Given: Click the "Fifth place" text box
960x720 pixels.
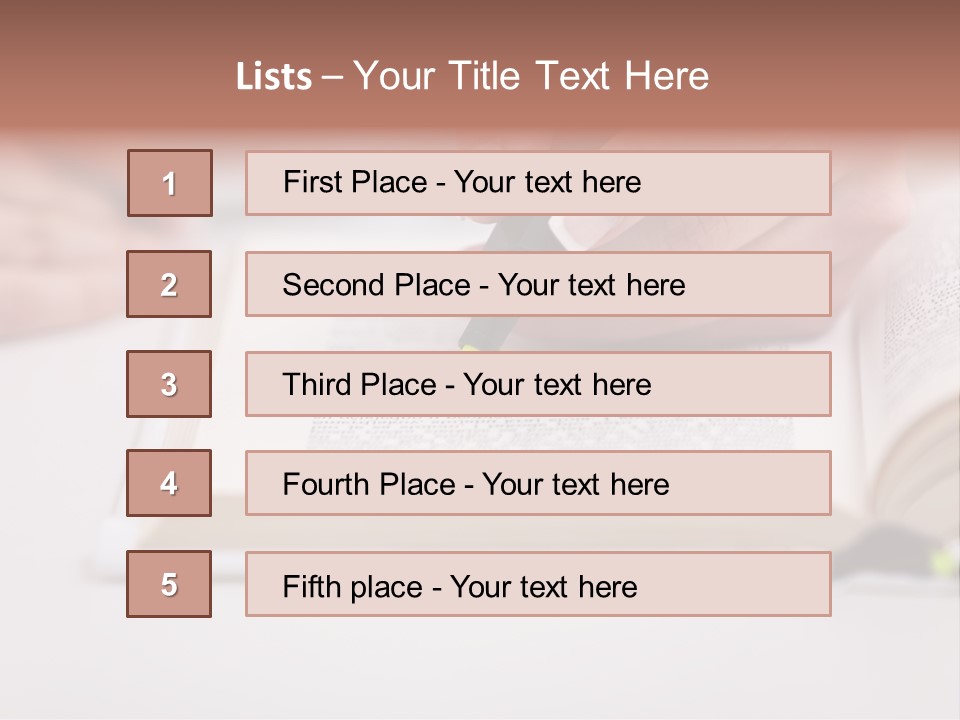Looking at the screenshot, I should tap(538, 584).
